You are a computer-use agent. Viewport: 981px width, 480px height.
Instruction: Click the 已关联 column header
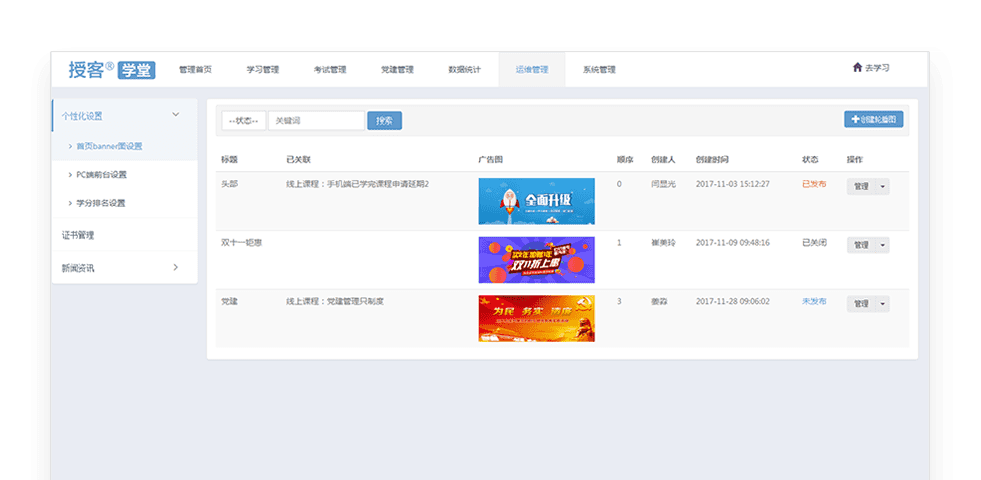(298, 160)
